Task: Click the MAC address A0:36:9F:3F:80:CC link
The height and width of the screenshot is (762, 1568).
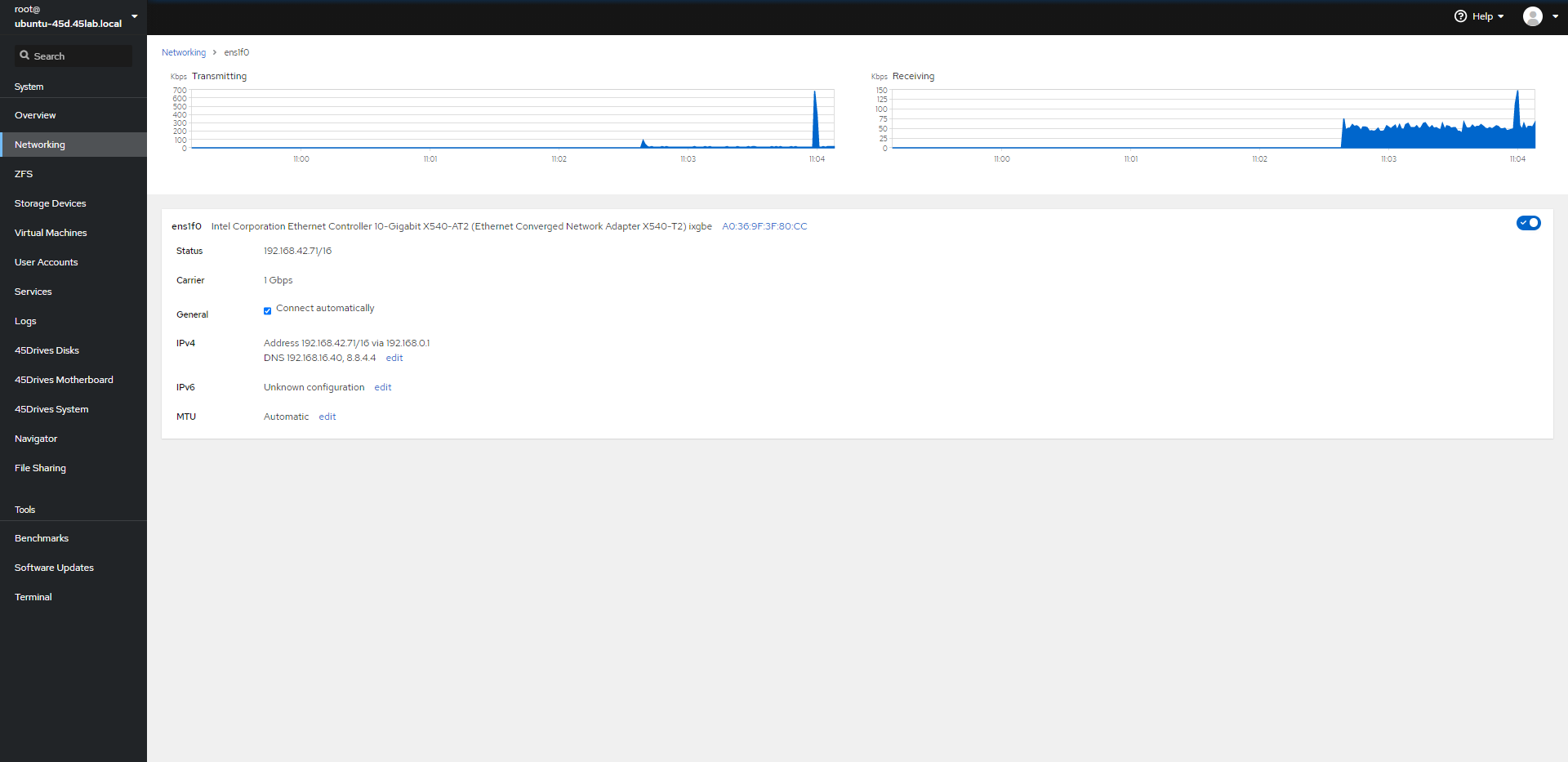Action: pyautogui.click(x=764, y=226)
